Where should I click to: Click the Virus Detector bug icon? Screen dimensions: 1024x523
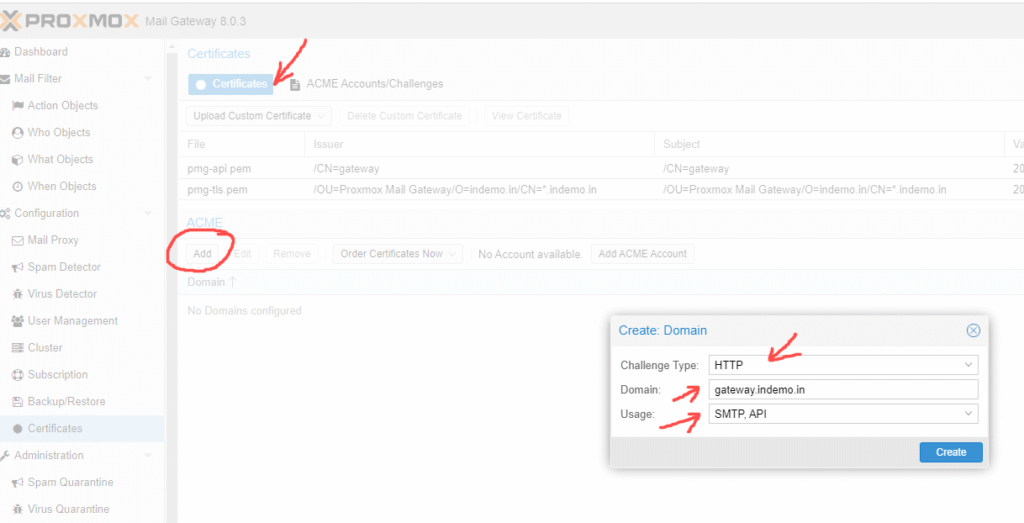pos(18,294)
